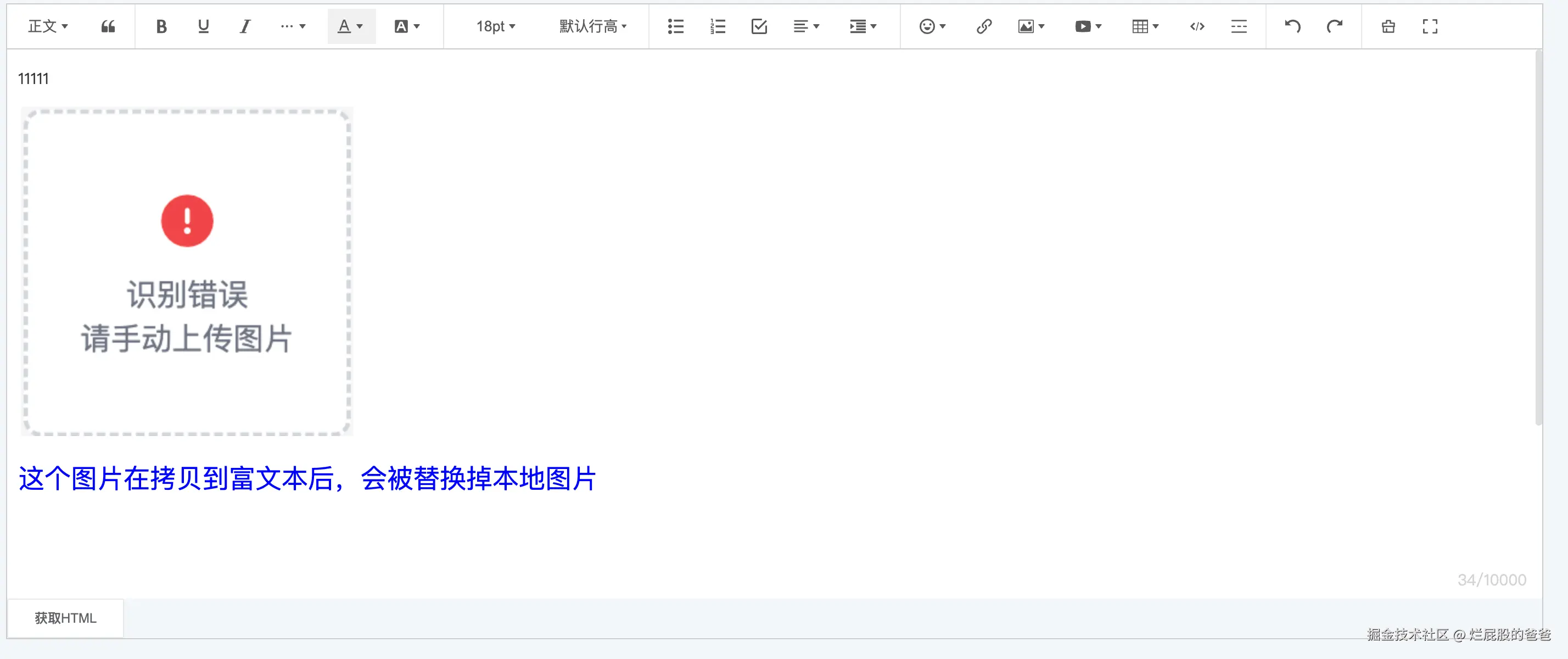Open the font color picker
This screenshot has width=1568, height=659.
click(x=351, y=26)
